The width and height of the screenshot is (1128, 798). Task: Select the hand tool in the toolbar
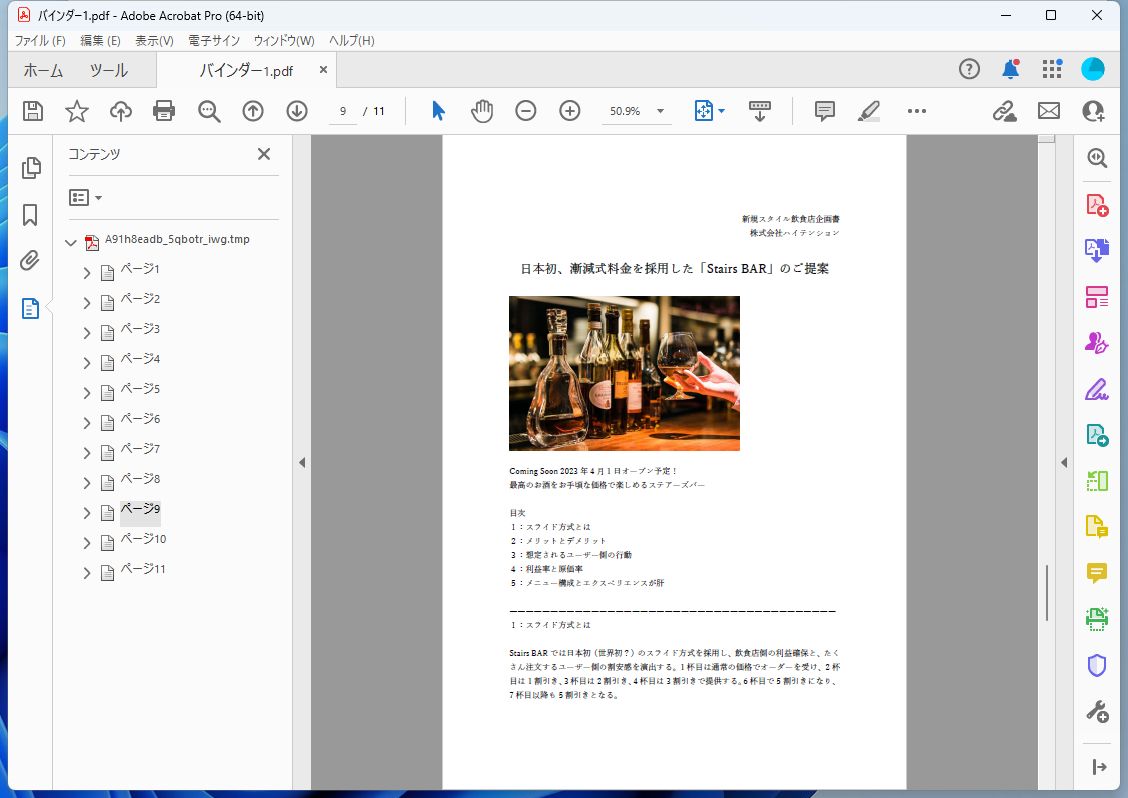tap(481, 111)
